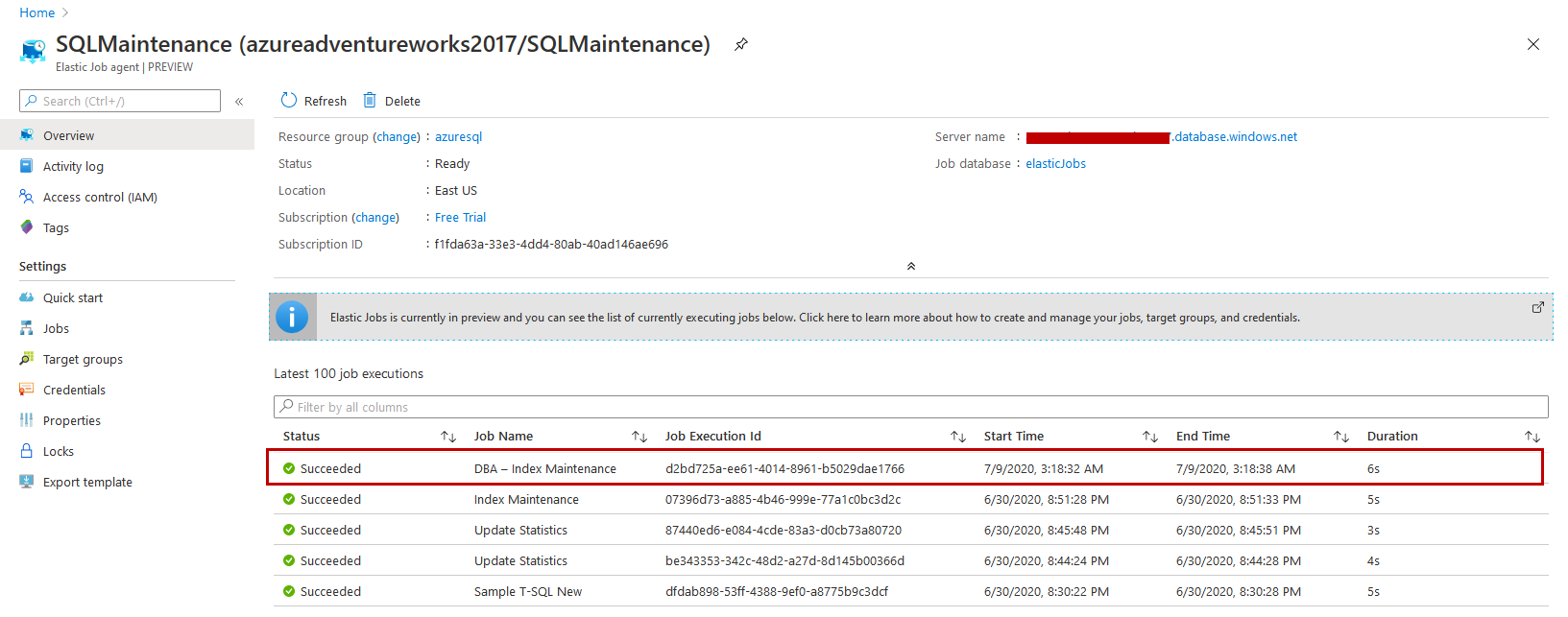Select the DBA – Index Maintenance execution row
The image size is (1568, 617).
[544, 468]
